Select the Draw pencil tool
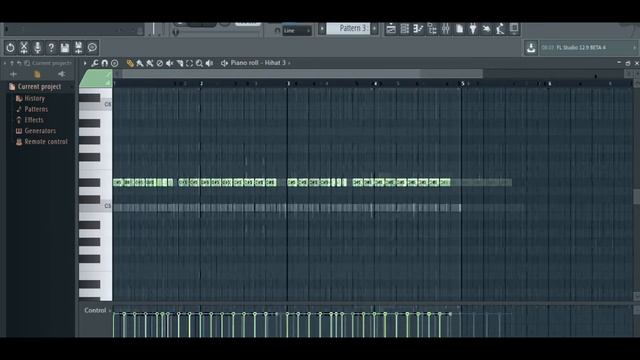This screenshot has width=640, height=360. pyautogui.click(x=130, y=63)
